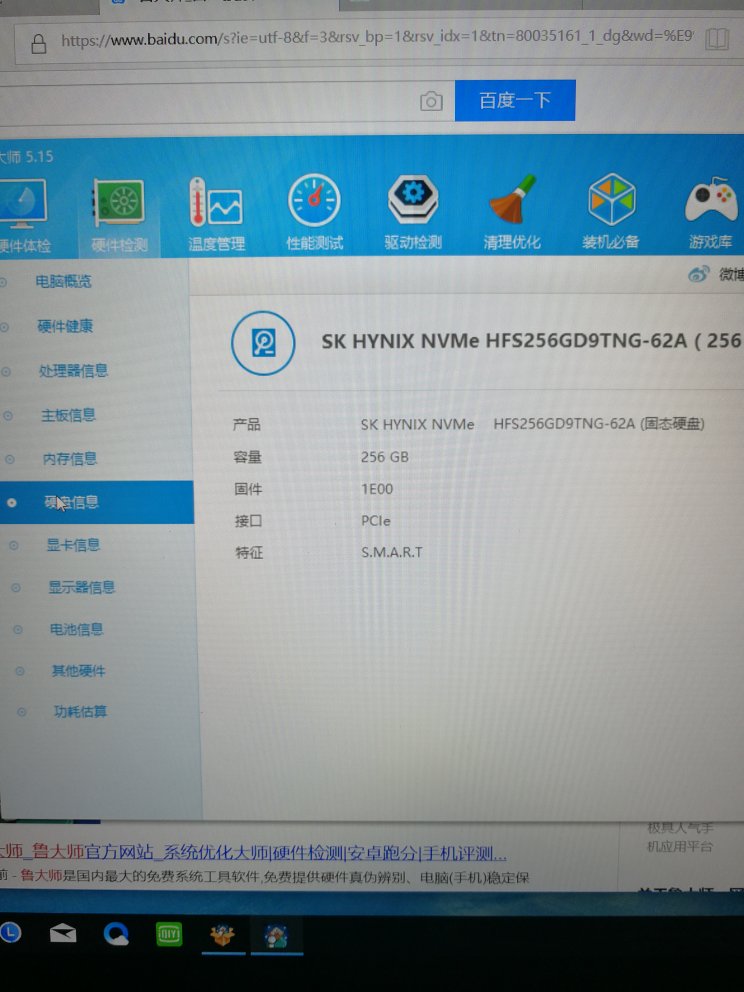Click the 容量 row label

tap(247, 457)
